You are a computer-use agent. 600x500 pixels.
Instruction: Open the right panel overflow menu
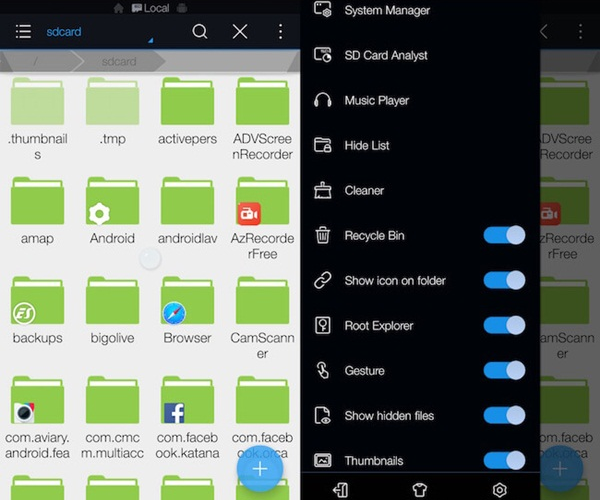(580, 31)
